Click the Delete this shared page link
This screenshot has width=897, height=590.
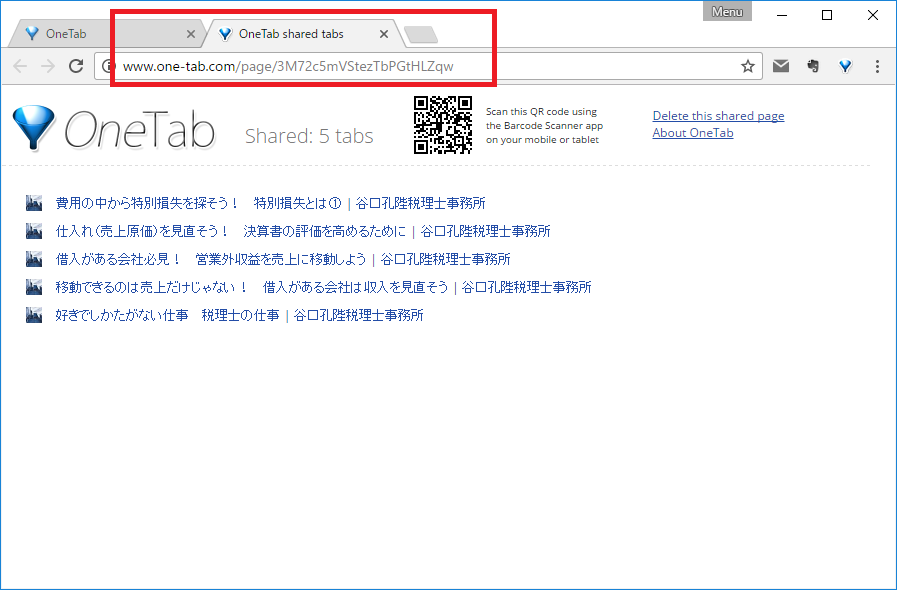718,116
